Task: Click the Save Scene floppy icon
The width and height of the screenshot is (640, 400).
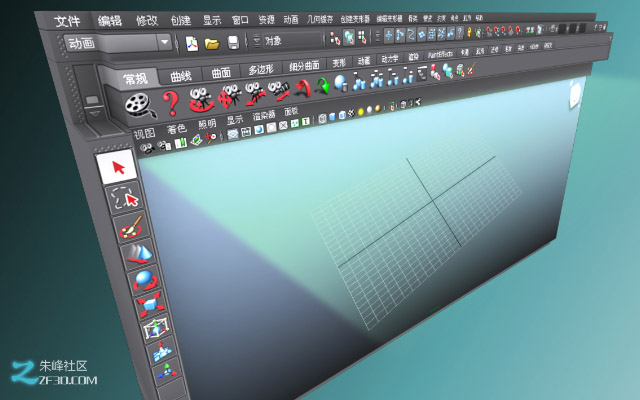Action: tap(233, 42)
